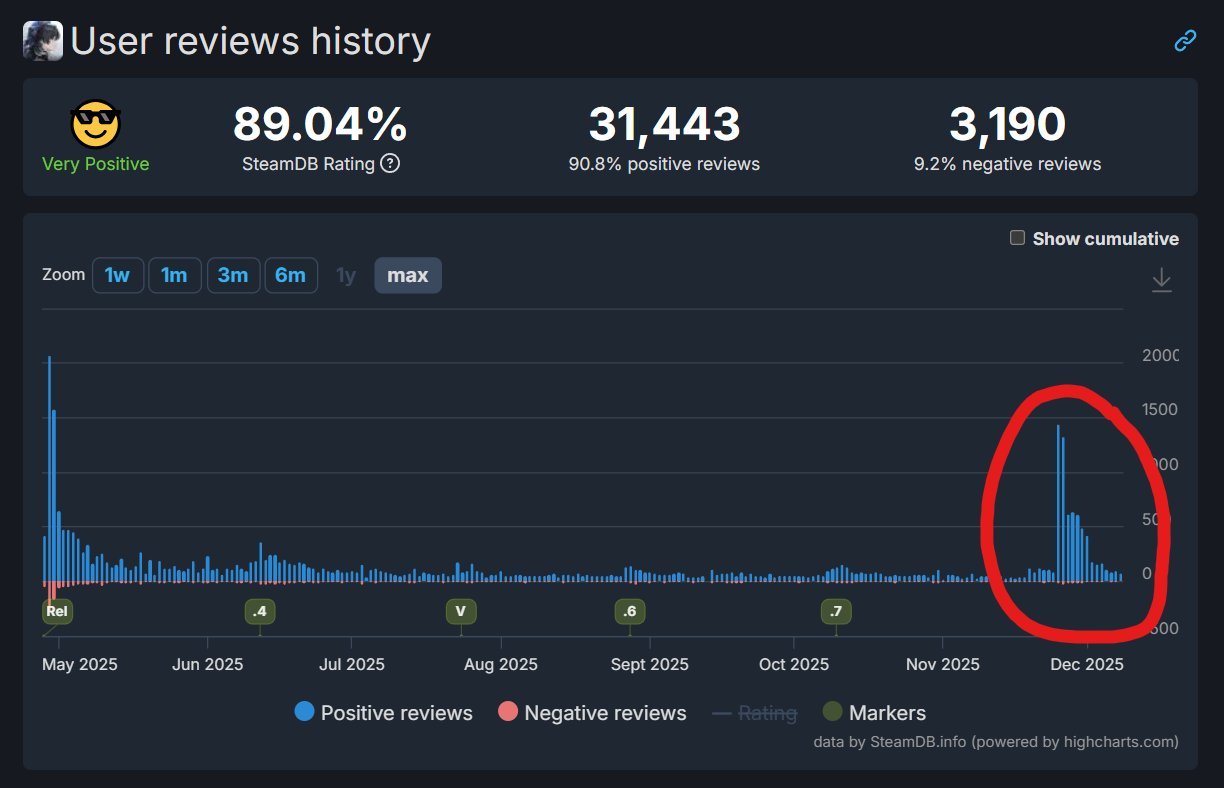The height and width of the screenshot is (788, 1224).
Task: Click the tallest release-day bar in May
Action: (x=49, y=468)
